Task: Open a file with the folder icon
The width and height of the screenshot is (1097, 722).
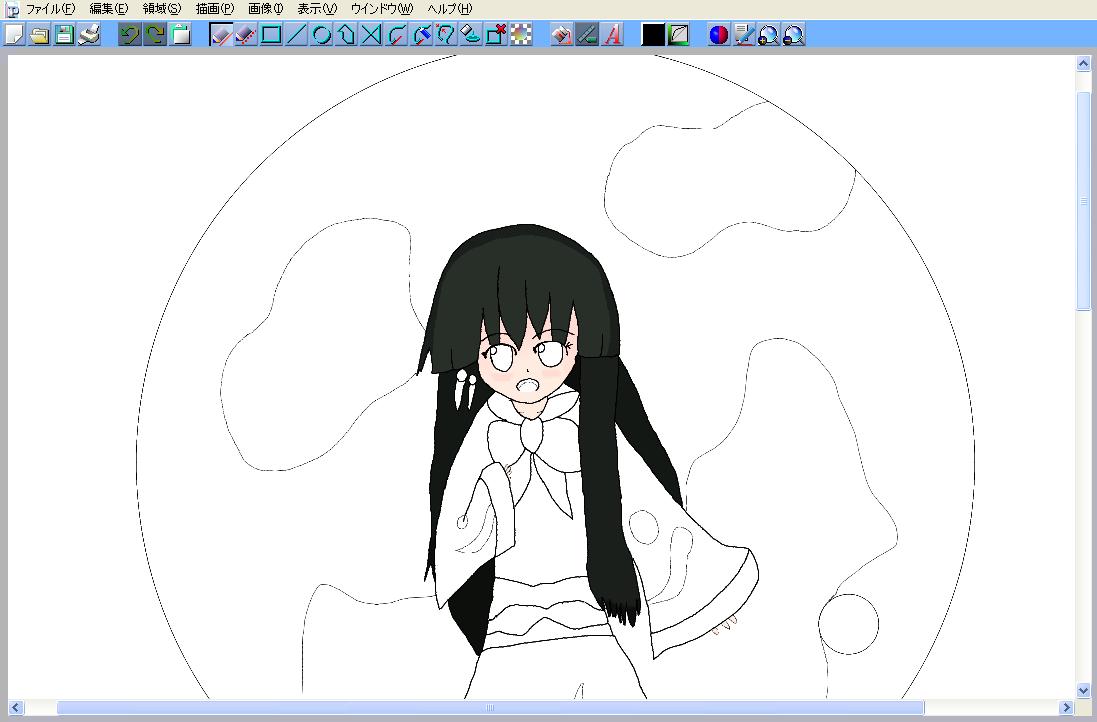Action: pos(40,34)
